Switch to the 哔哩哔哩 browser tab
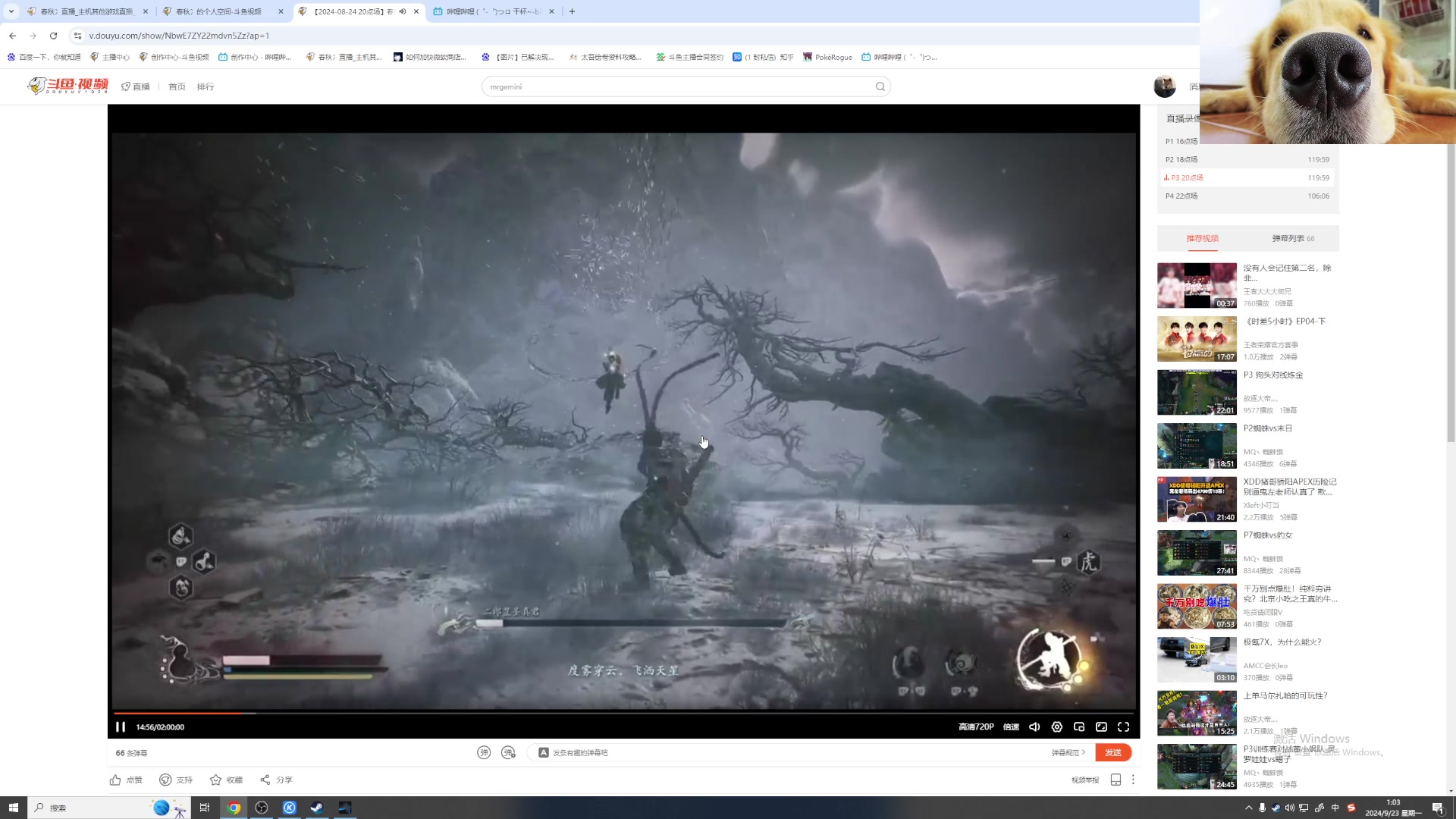 click(x=493, y=11)
